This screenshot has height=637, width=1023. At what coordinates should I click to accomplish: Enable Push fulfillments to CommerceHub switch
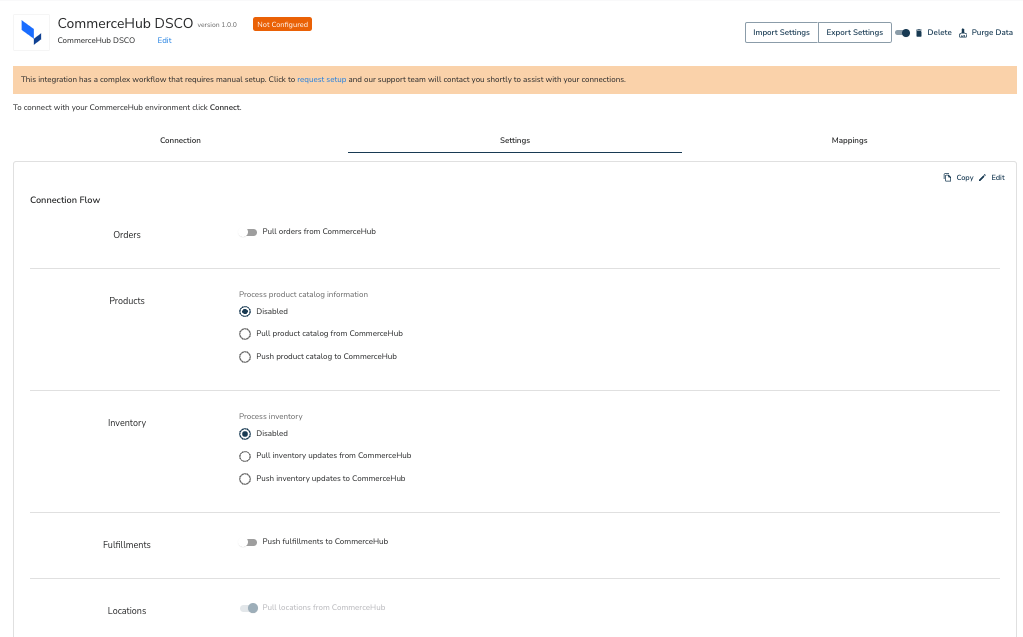point(248,542)
